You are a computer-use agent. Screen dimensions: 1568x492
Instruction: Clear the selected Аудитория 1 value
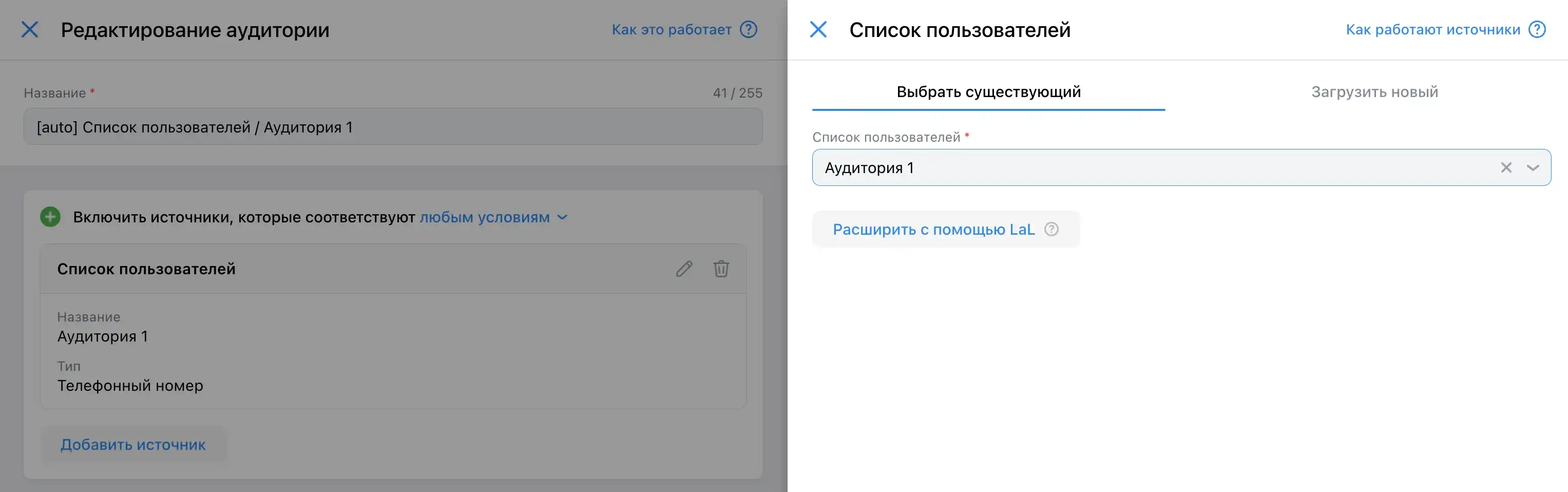click(x=1506, y=167)
